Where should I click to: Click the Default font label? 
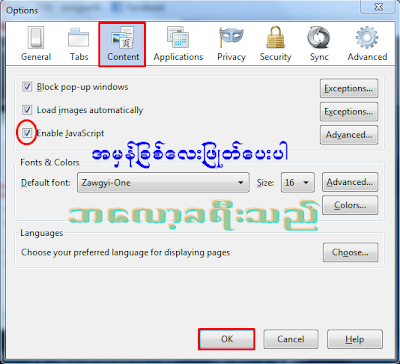[x=46, y=183]
